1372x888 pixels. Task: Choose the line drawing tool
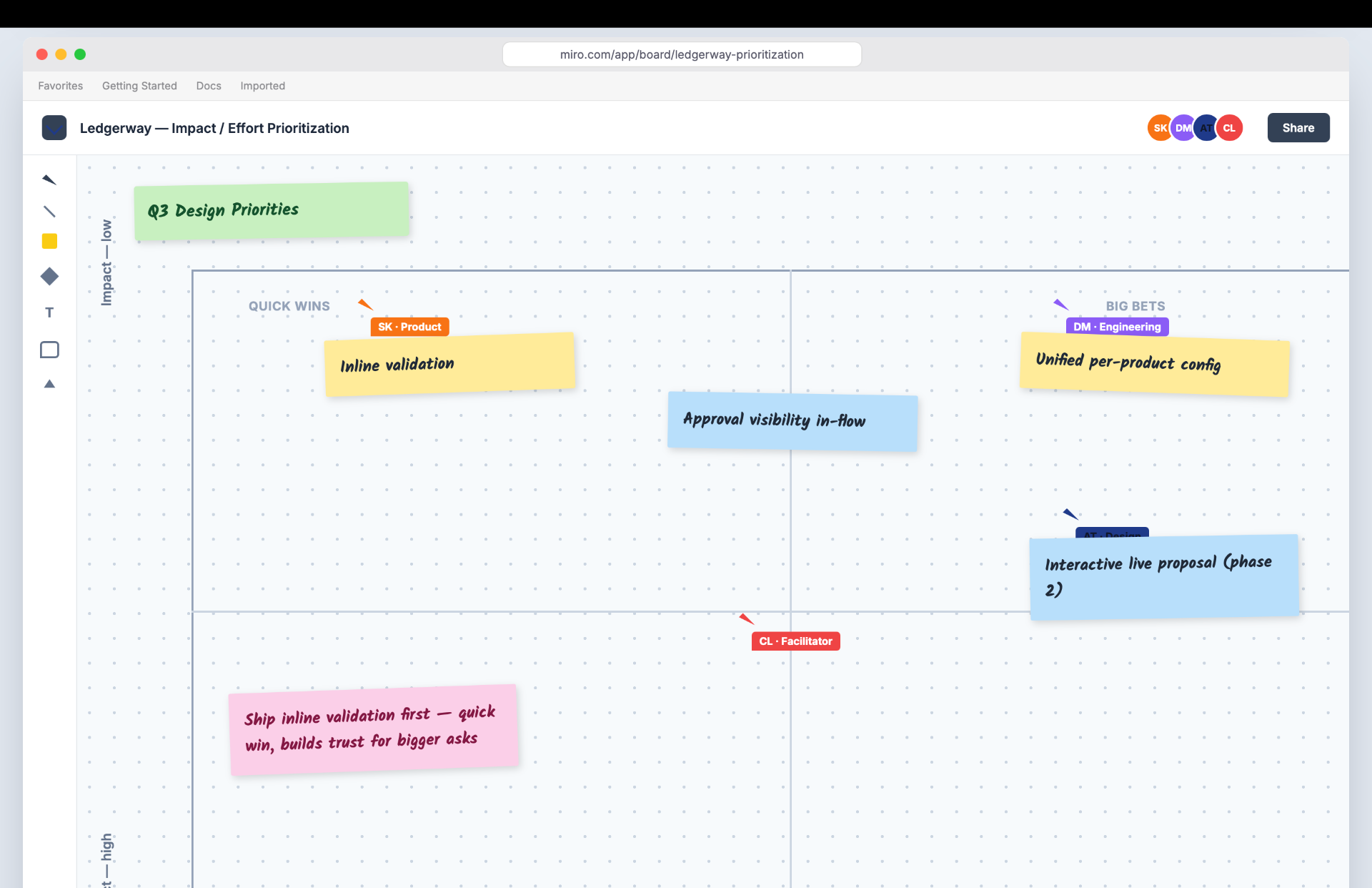tap(49, 212)
